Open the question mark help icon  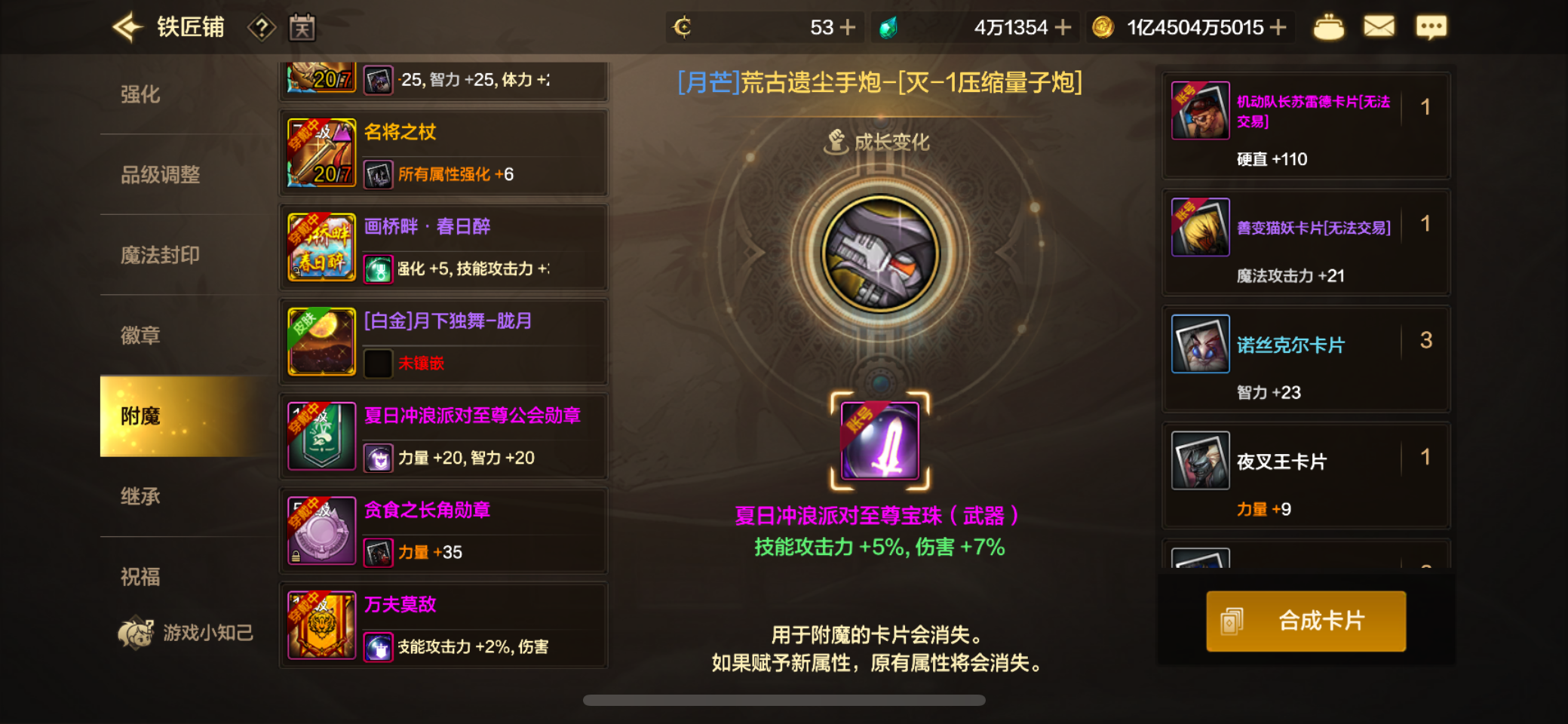tap(261, 29)
